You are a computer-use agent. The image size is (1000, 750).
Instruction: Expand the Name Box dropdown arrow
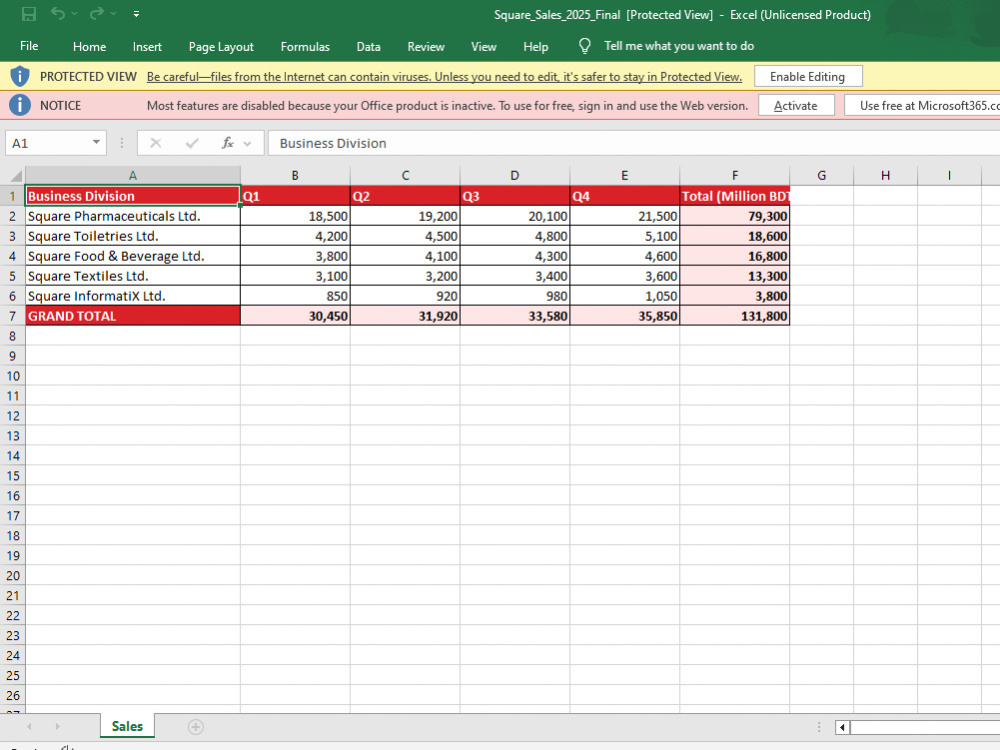(96, 142)
